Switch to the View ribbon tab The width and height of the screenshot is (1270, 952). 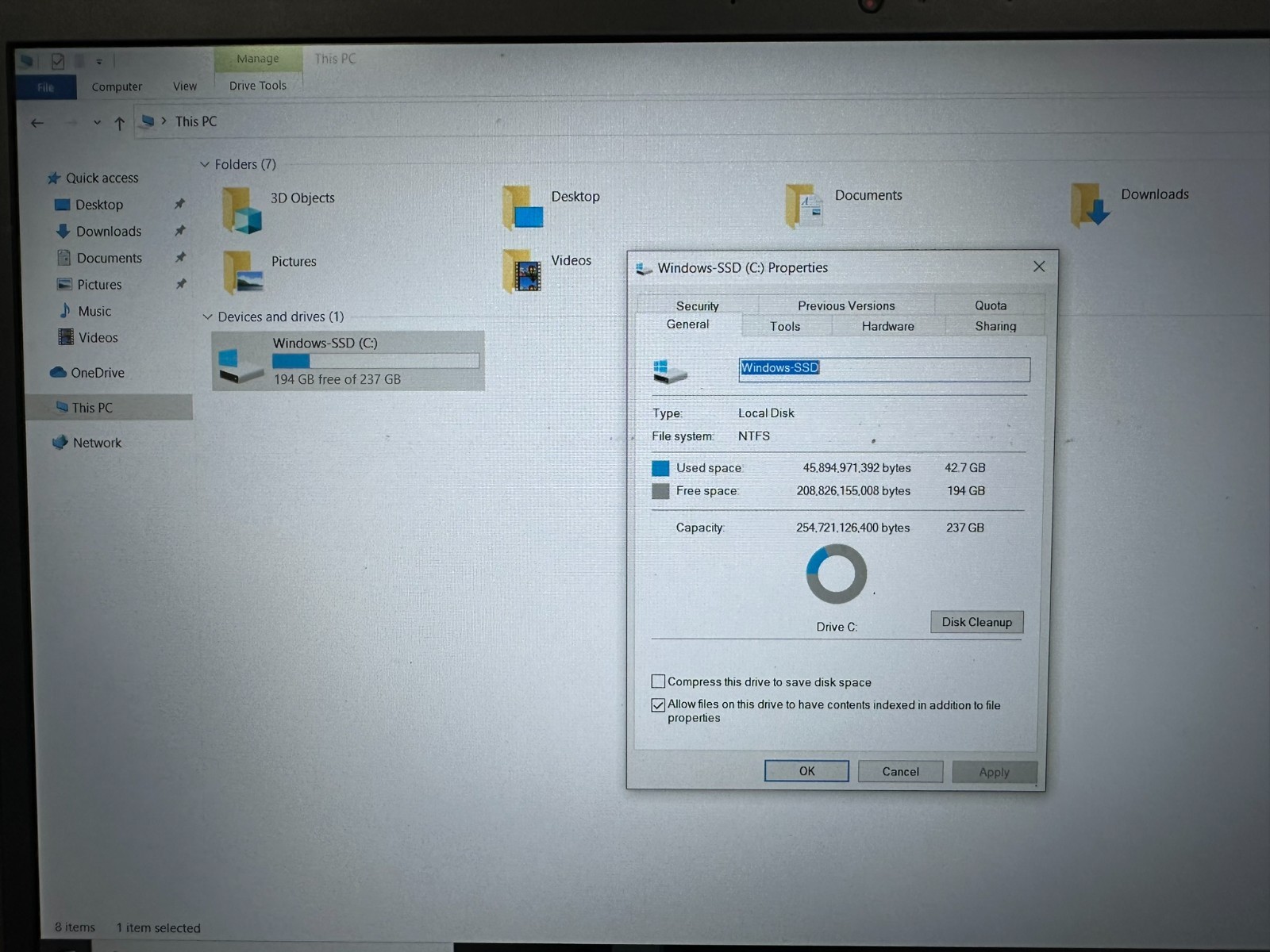pyautogui.click(x=185, y=86)
